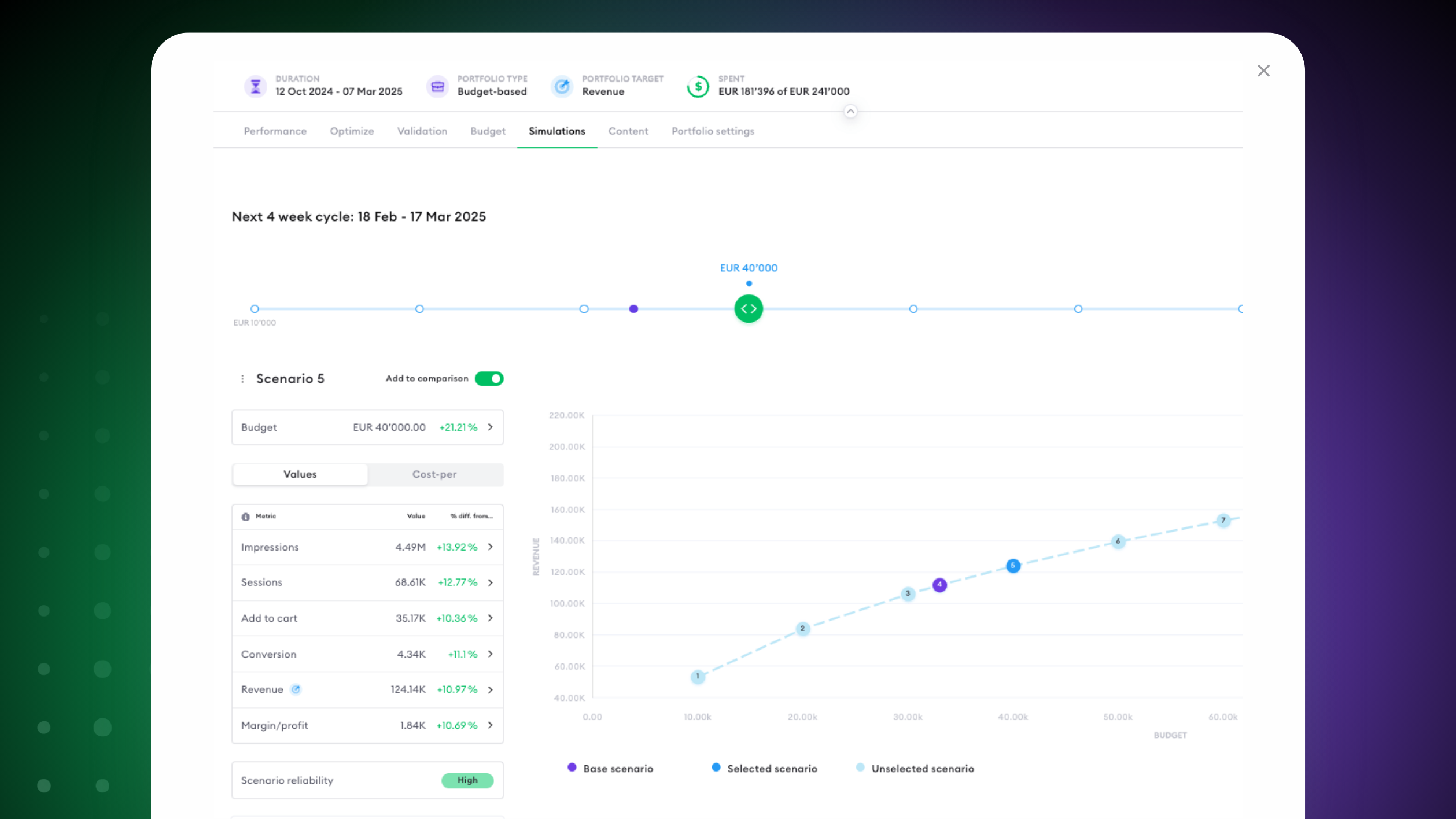Collapse header with chevron-up button

[850, 112]
